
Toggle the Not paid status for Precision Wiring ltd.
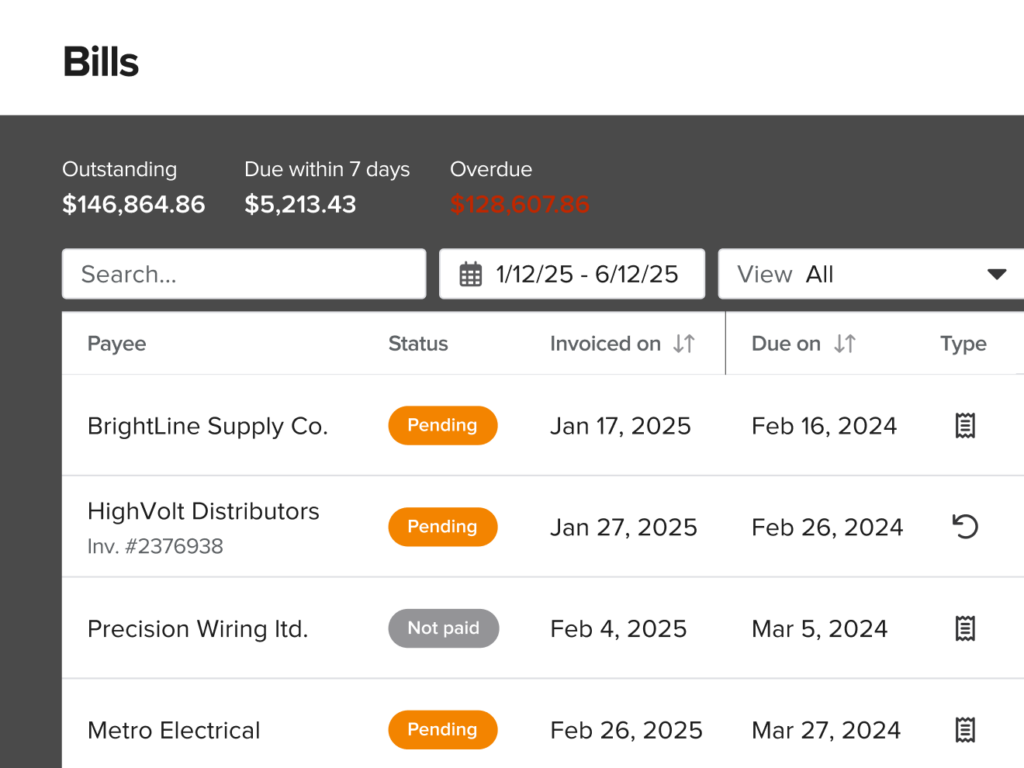(x=443, y=628)
